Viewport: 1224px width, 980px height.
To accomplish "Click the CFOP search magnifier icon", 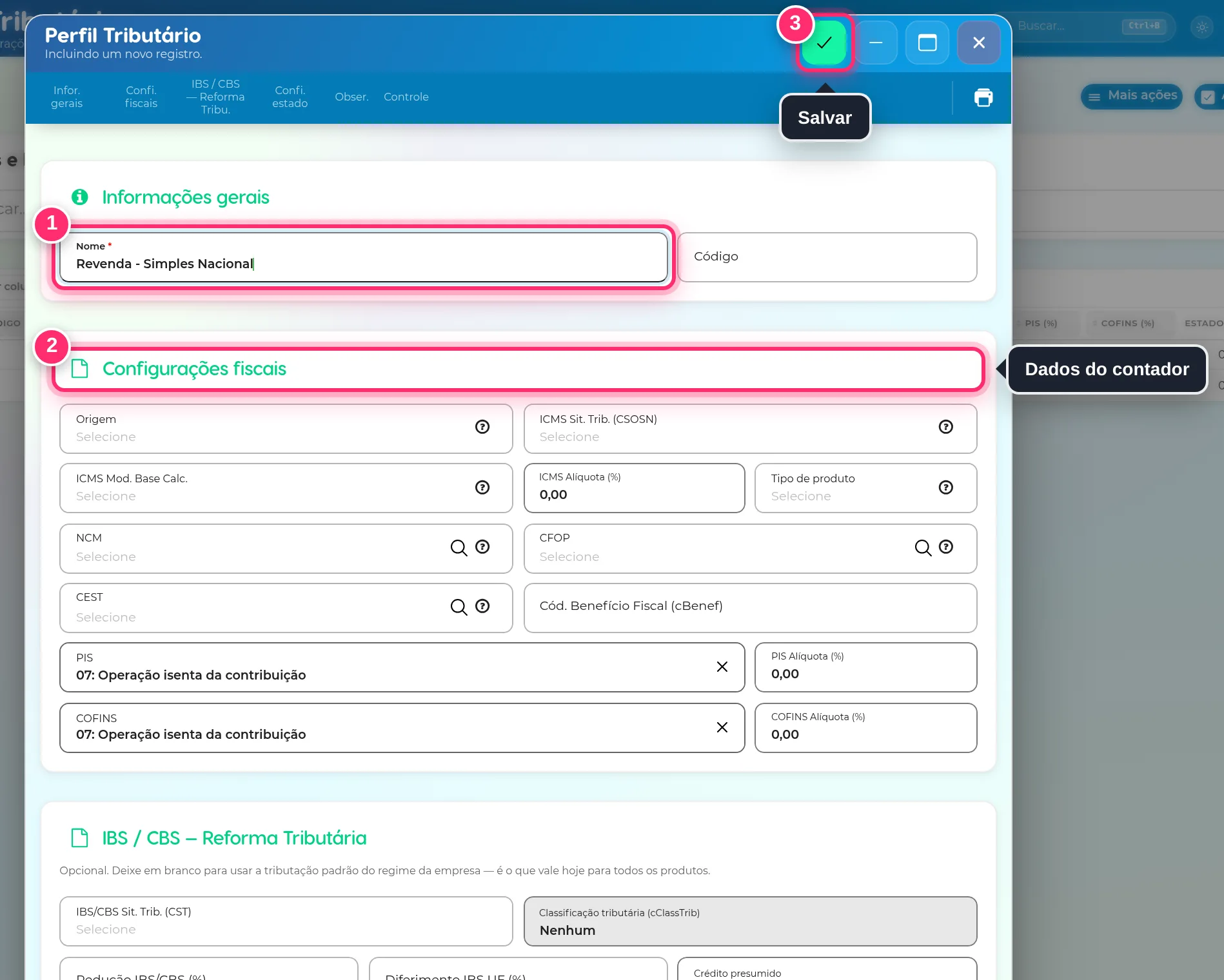I will click(923, 548).
